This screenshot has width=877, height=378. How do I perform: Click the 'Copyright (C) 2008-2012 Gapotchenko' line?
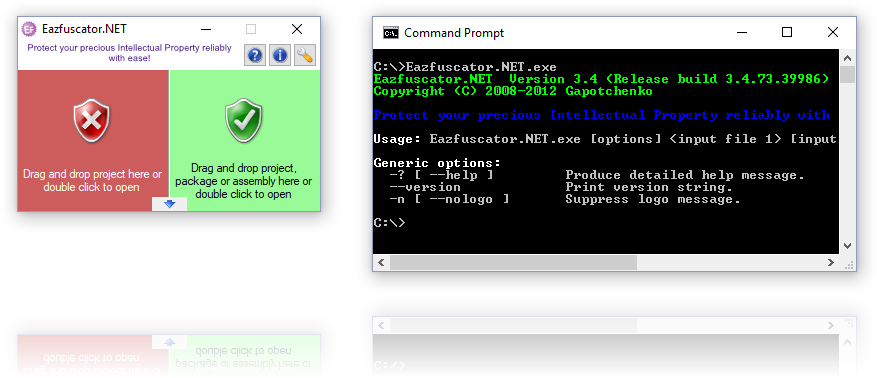513,91
